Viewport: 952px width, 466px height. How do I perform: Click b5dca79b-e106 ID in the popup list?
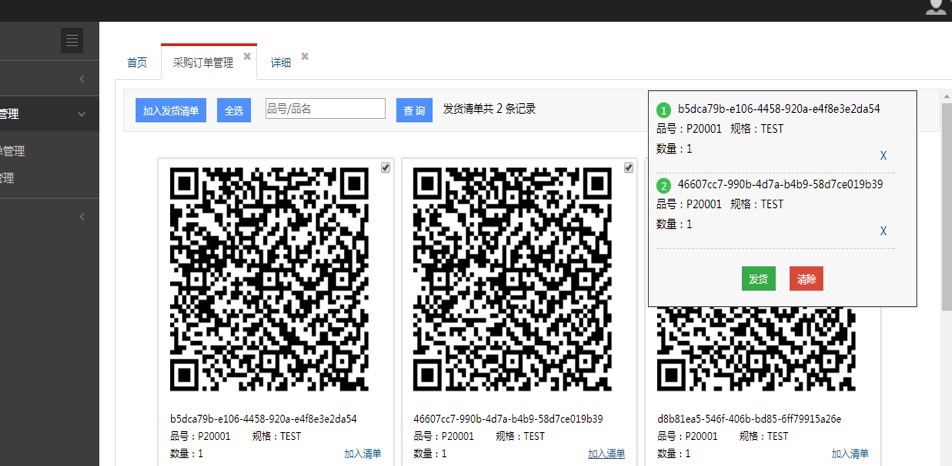779,109
